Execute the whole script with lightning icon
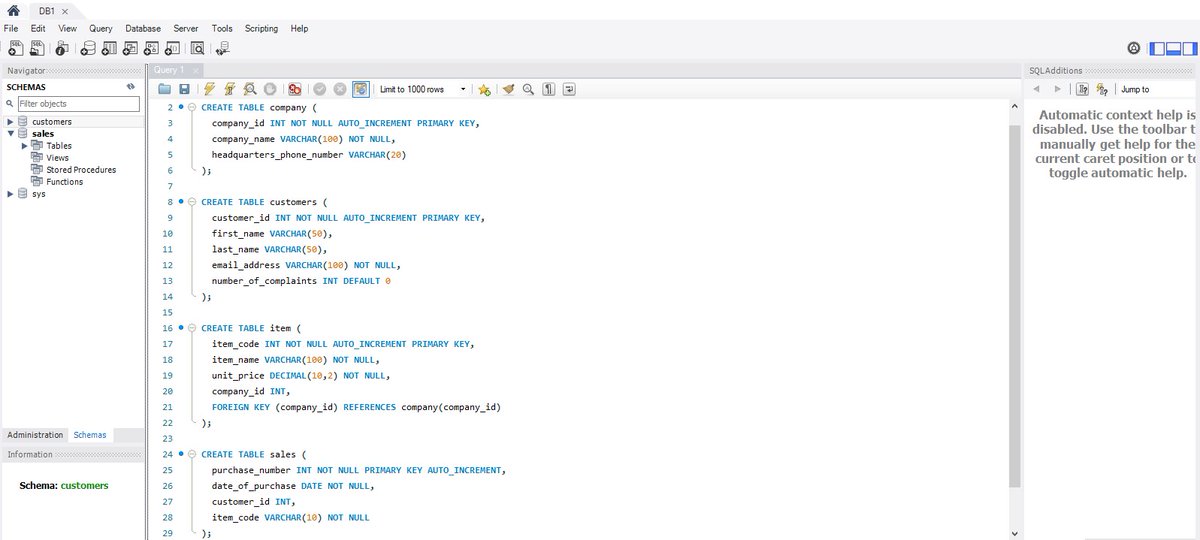 [x=209, y=89]
